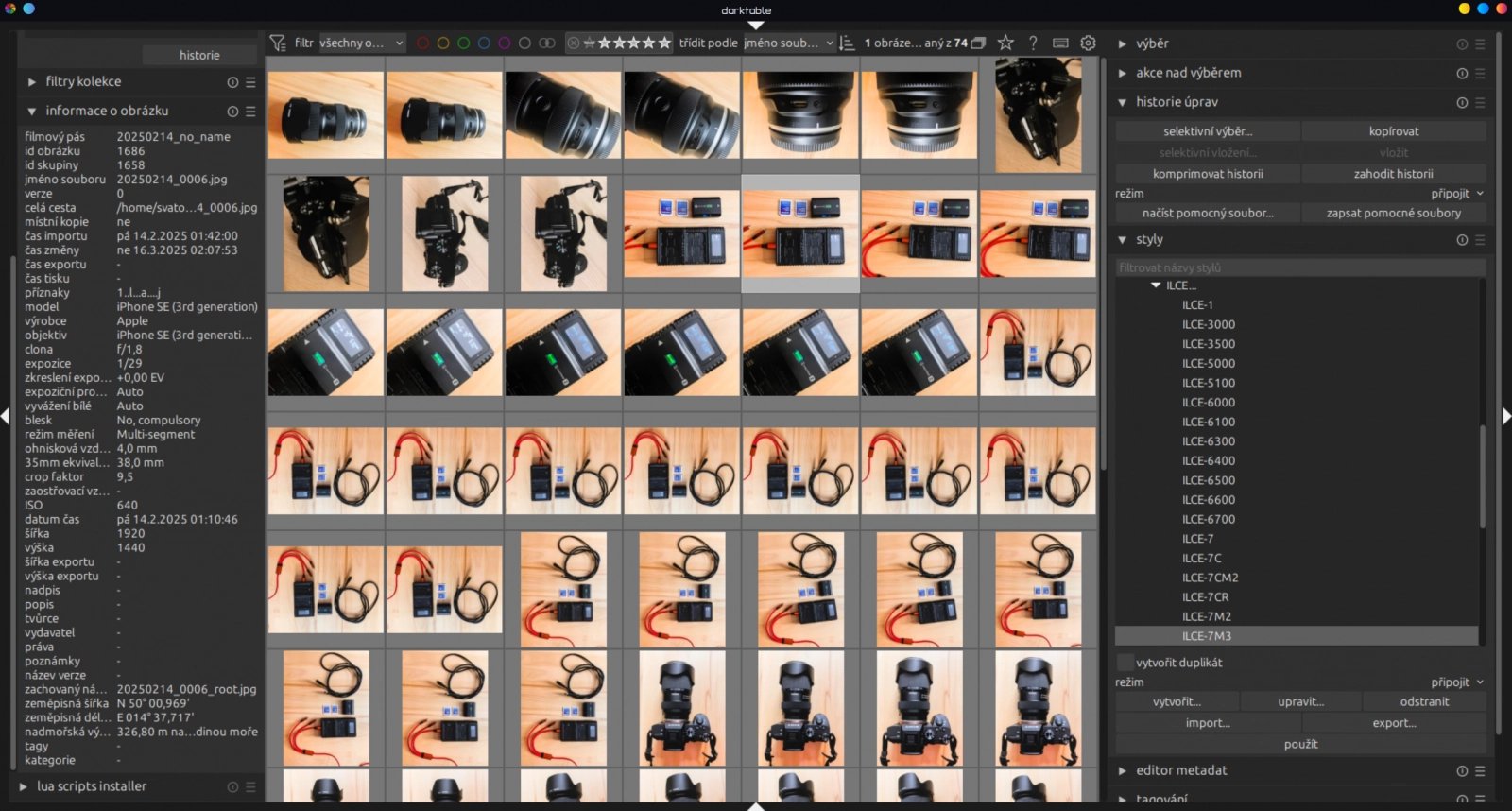The image size is (1512, 811).
Task: Collapse the ILCE... style tree group
Action: [x=1156, y=285]
